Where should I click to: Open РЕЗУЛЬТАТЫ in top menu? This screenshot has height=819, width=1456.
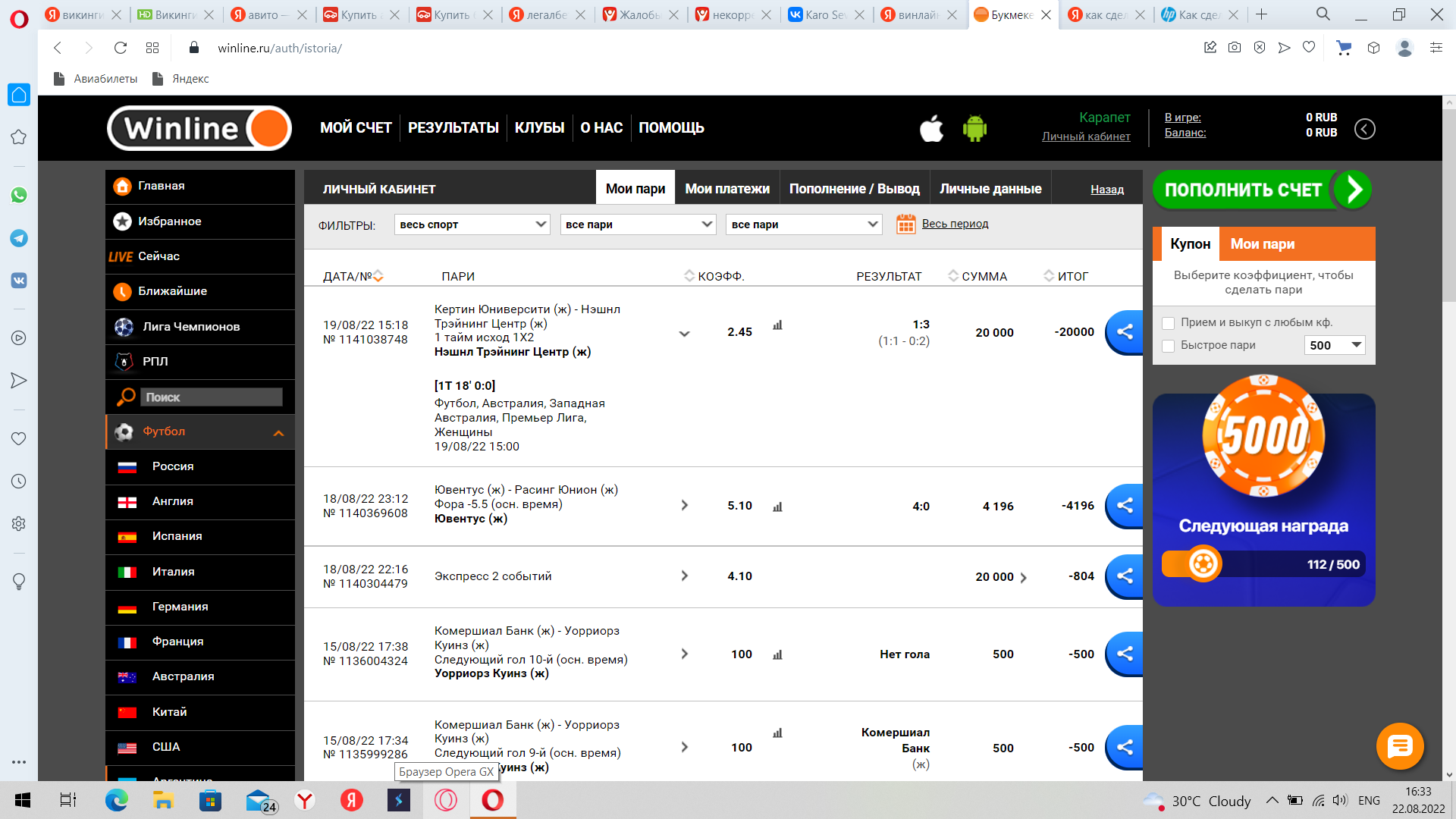point(453,127)
